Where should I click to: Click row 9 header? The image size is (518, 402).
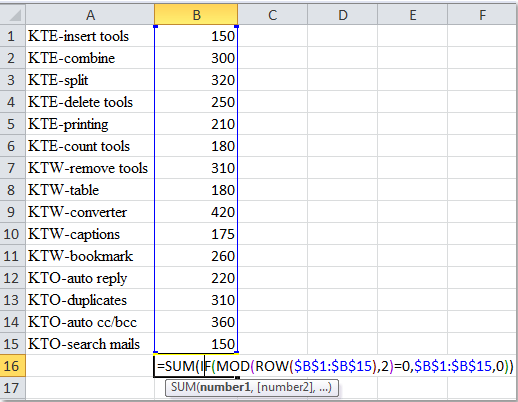tap(13, 212)
